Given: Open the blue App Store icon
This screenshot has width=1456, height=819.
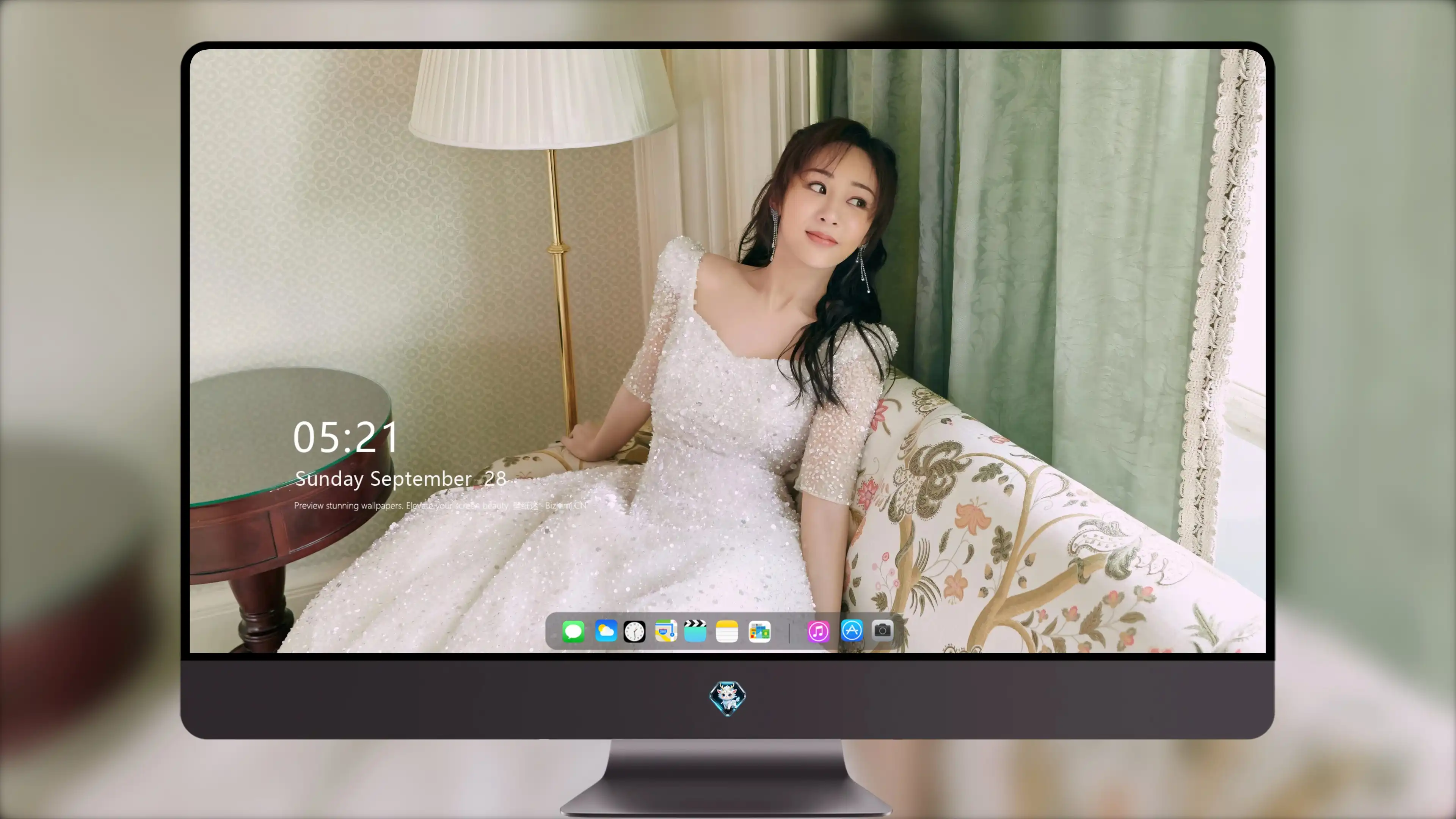Looking at the screenshot, I should point(851,630).
